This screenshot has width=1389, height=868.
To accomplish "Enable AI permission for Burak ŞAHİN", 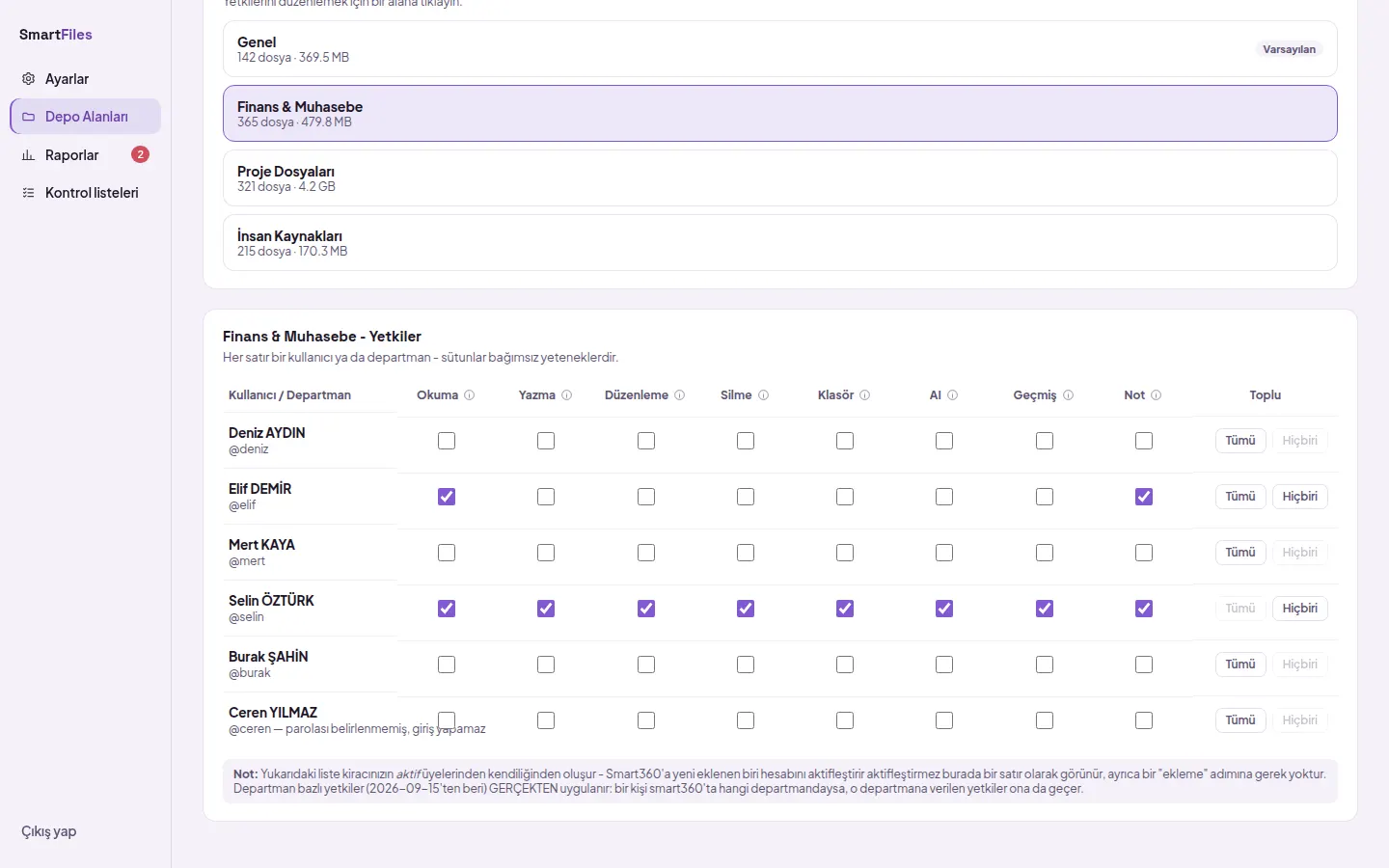I will click(x=944, y=665).
